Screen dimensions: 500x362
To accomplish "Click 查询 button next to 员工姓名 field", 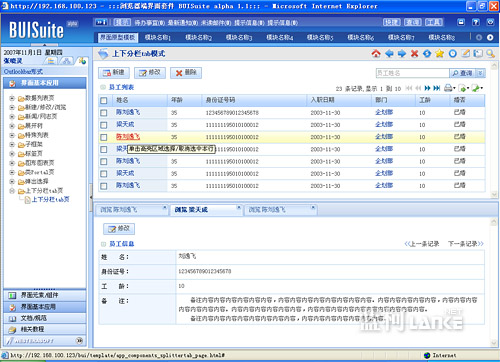I will [x=463, y=73].
